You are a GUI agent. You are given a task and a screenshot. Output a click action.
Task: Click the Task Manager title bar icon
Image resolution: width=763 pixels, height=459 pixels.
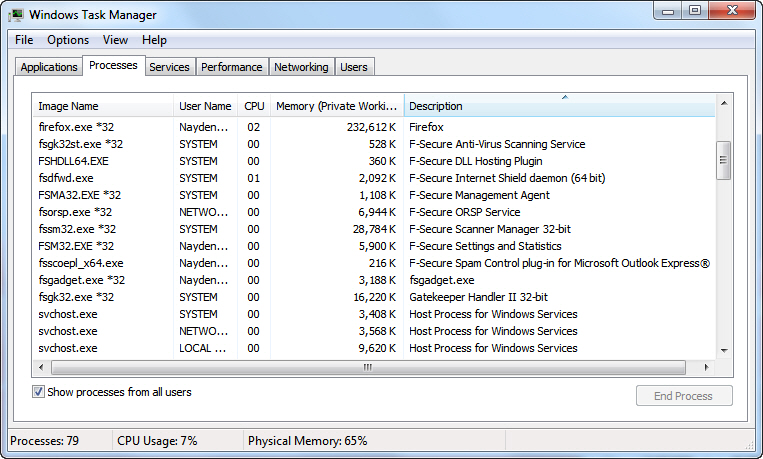15,15
